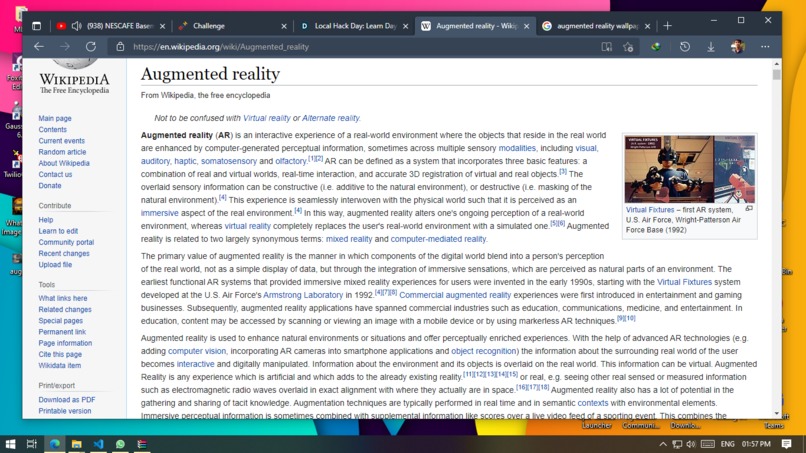806x453 pixels.
Task: Follow the Alternate reality hatnote link
Action: 331,118
